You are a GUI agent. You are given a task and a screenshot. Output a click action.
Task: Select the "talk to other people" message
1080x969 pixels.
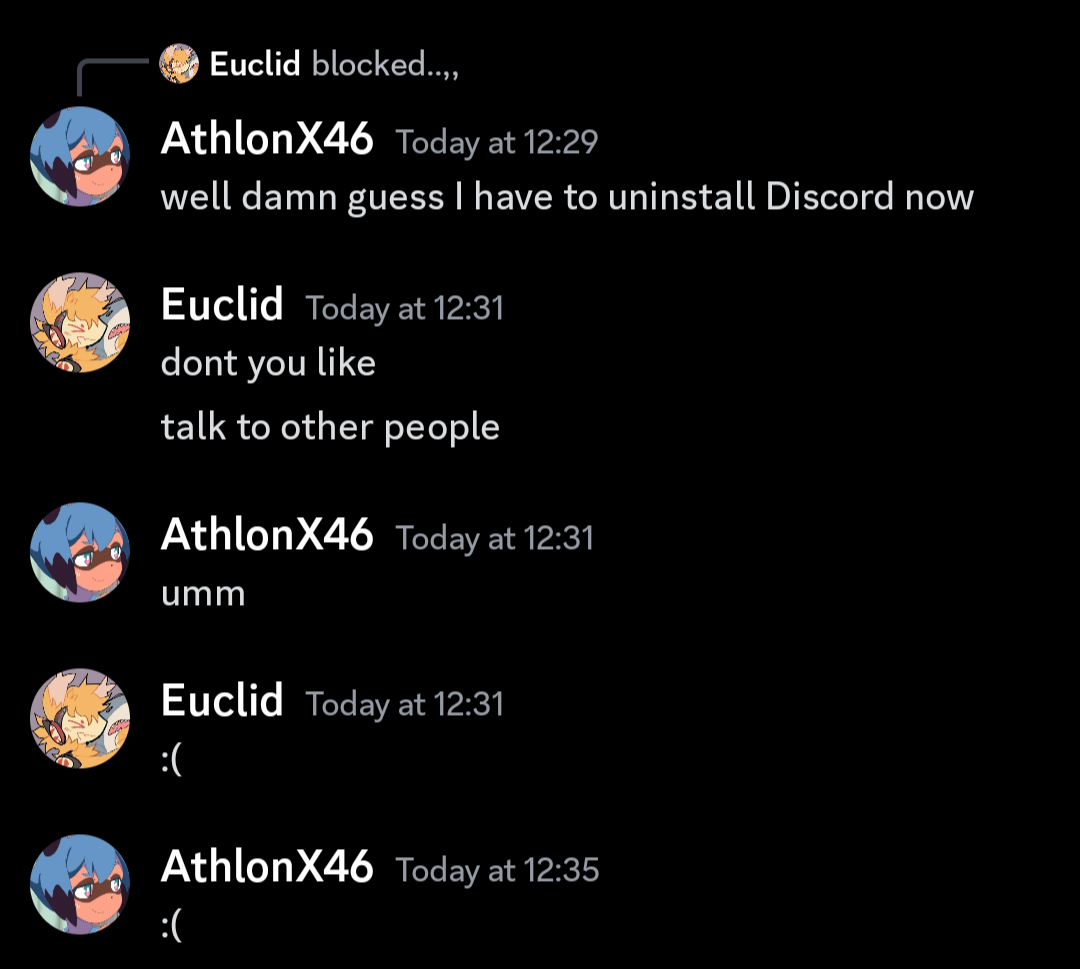[x=330, y=427]
